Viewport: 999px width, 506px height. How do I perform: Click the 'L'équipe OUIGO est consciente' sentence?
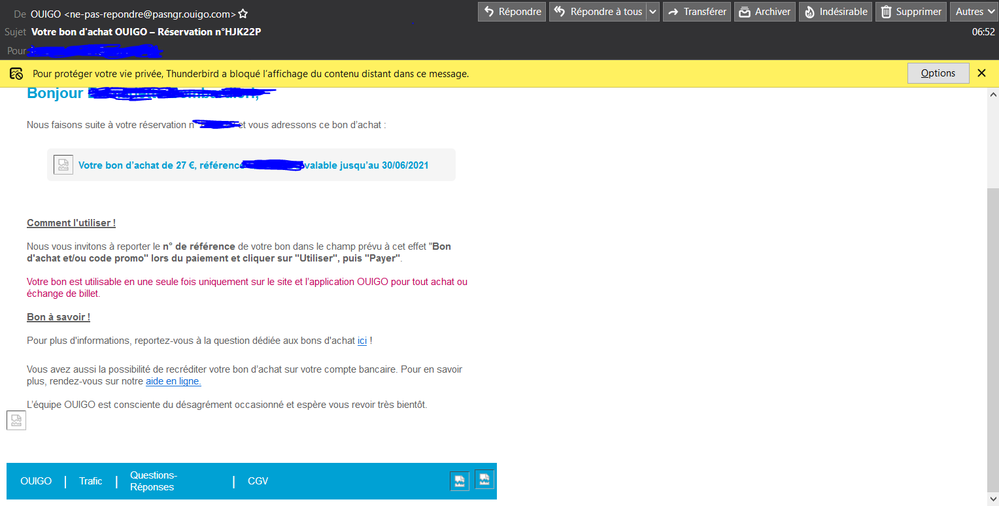227,405
